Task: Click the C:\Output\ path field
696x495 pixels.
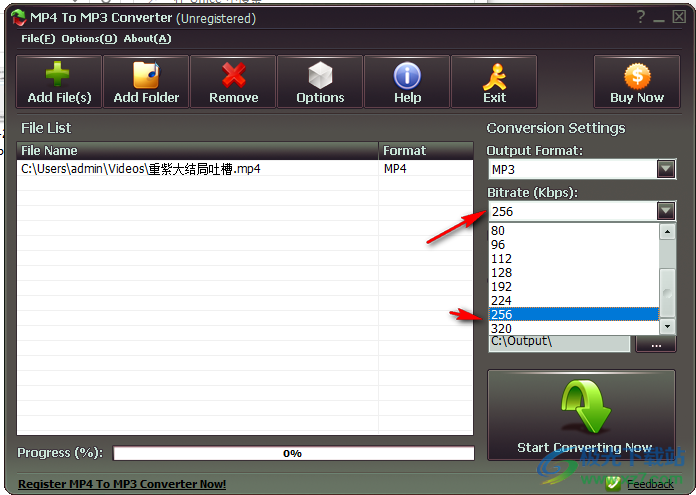Action: click(559, 344)
